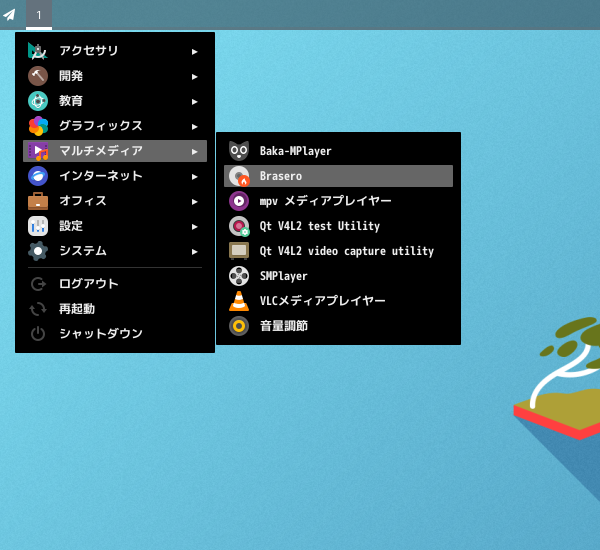Open the システム menu entry

click(x=115, y=251)
